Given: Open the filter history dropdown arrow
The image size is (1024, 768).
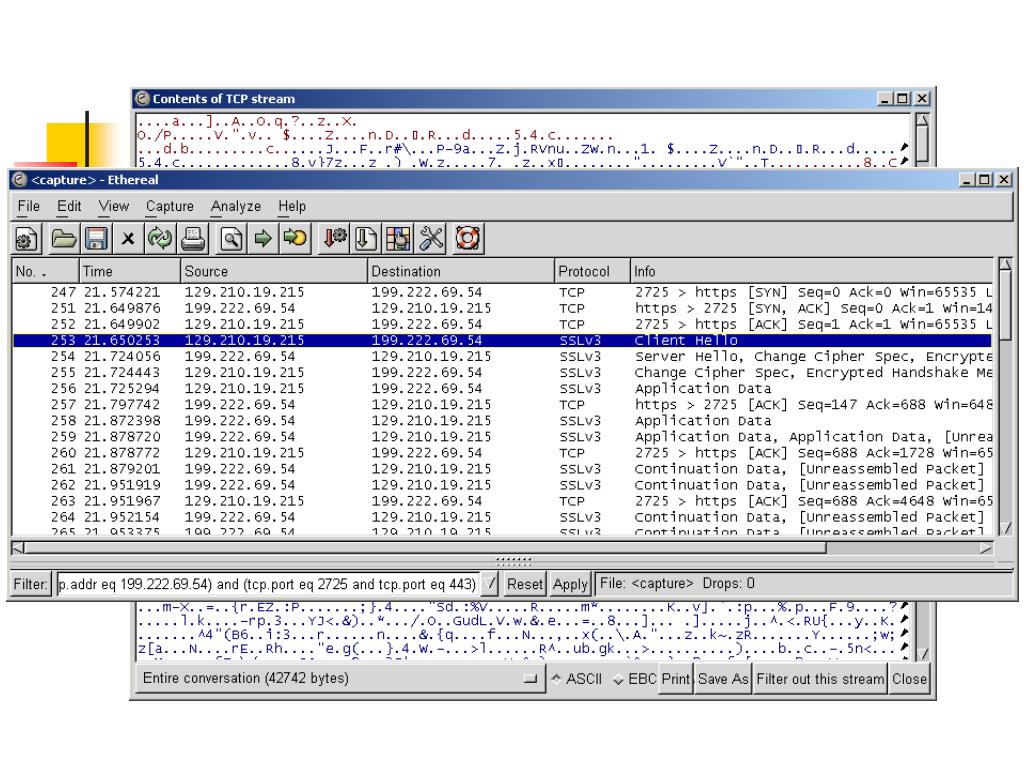Looking at the screenshot, I should [491, 584].
